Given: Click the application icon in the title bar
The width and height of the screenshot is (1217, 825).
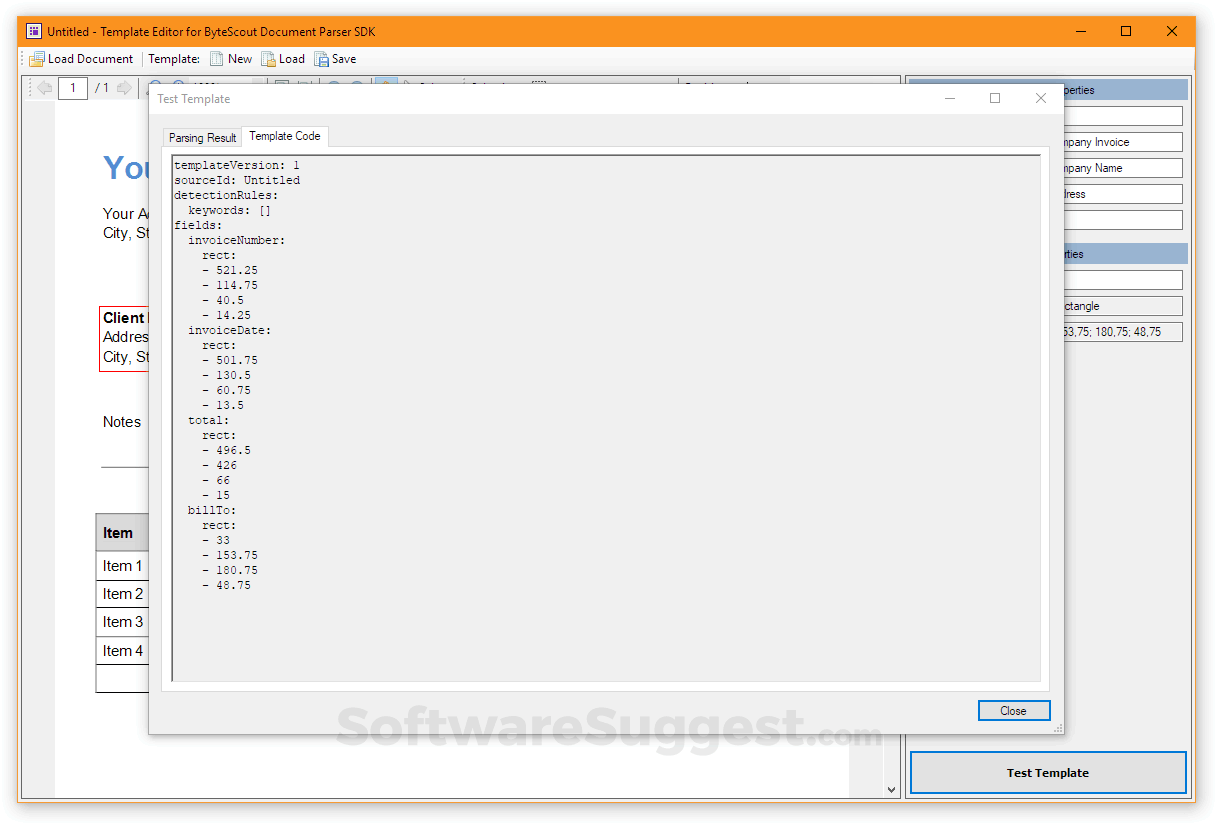Looking at the screenshot, I should (x=33, y=31).
